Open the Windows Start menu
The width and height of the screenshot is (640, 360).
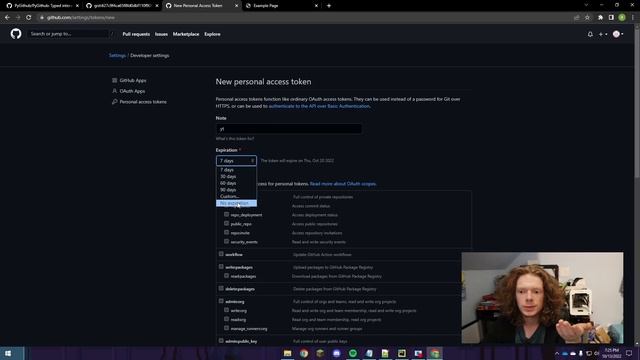tap(8, 353)
